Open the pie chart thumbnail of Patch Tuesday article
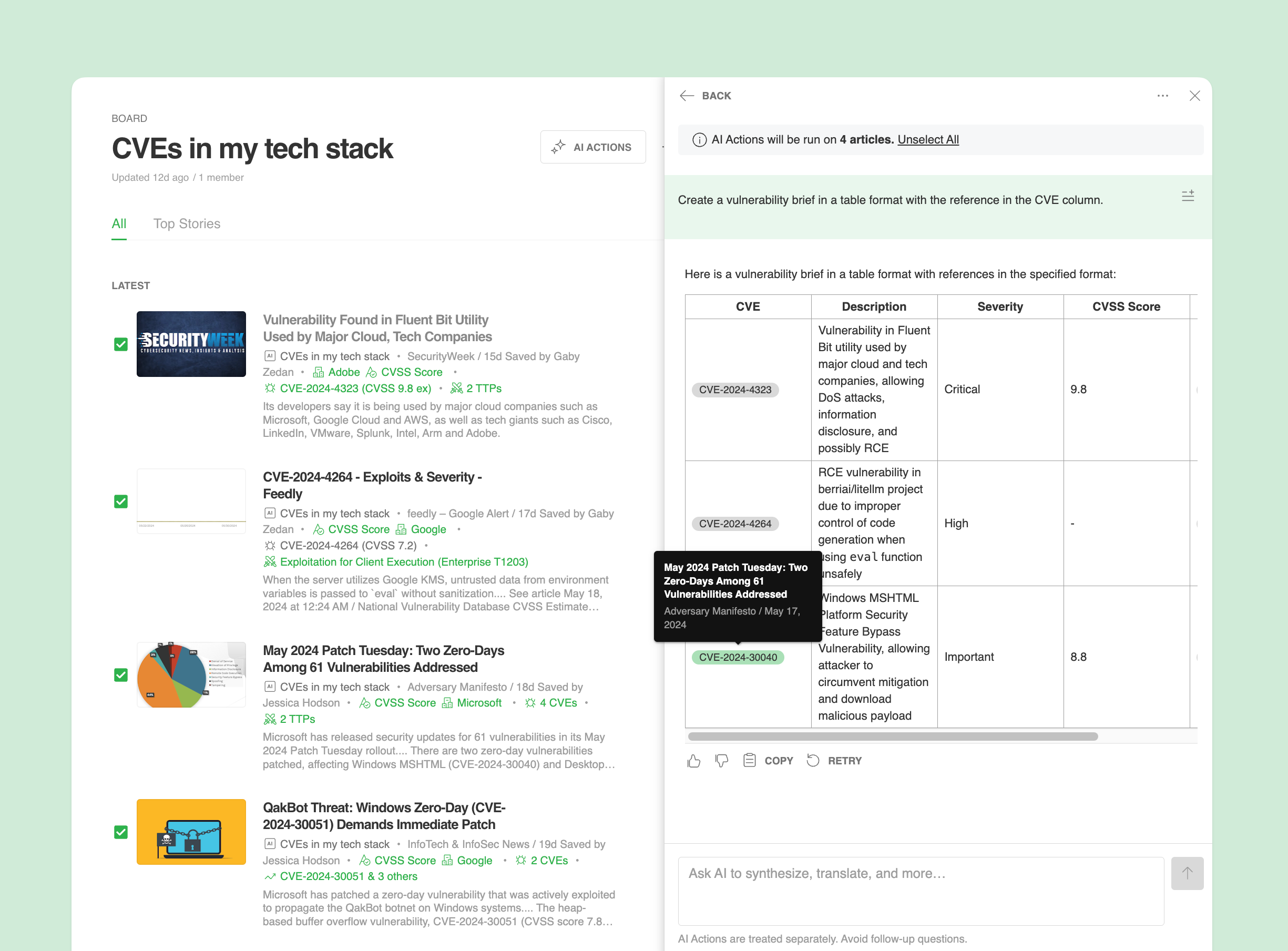This screenshot has width=1288, height=951. 191,674
